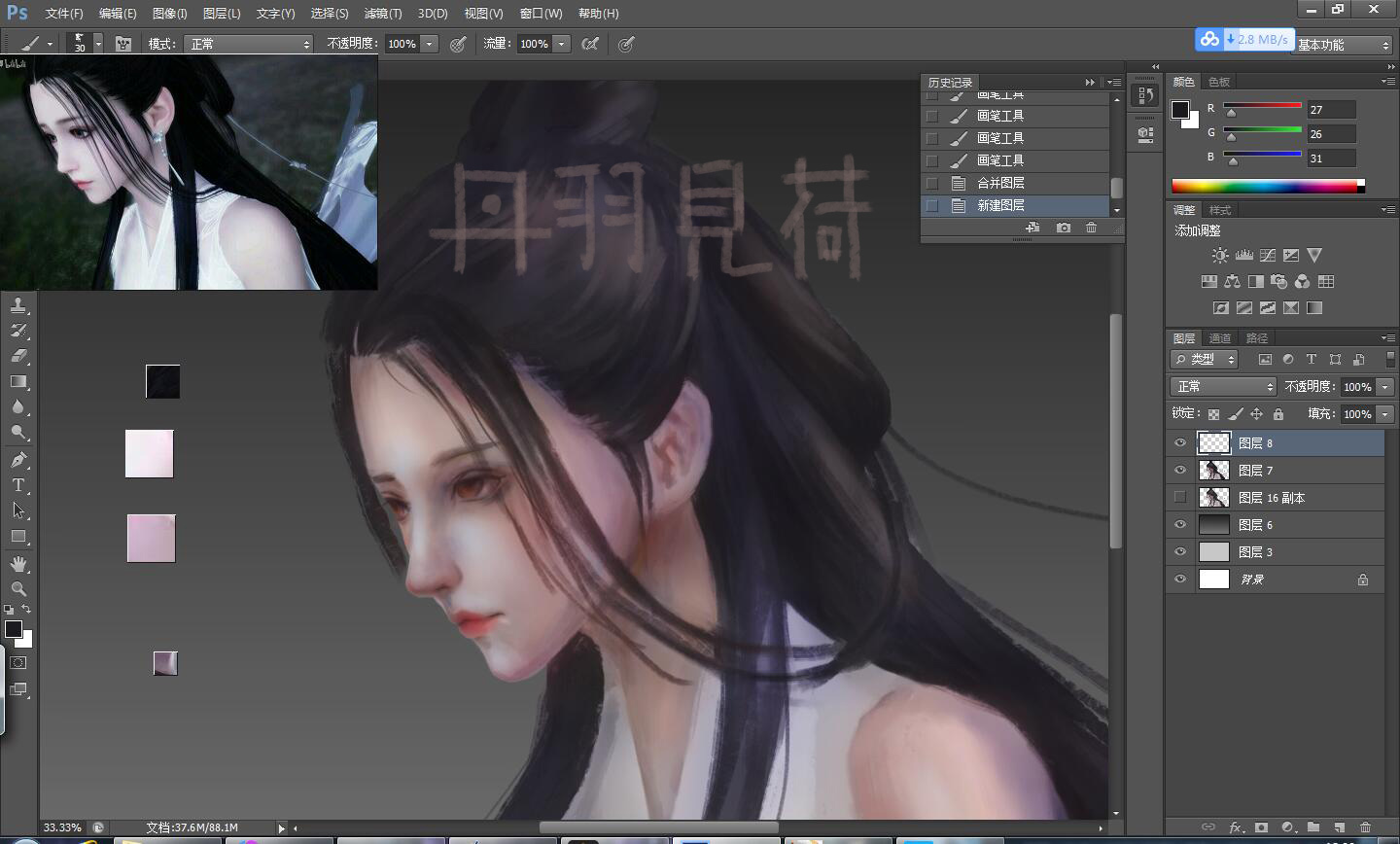This screenshot has width=1400, height=844.
Task: Select the Rectangle shape tool
Action: [x=18, y=536]
